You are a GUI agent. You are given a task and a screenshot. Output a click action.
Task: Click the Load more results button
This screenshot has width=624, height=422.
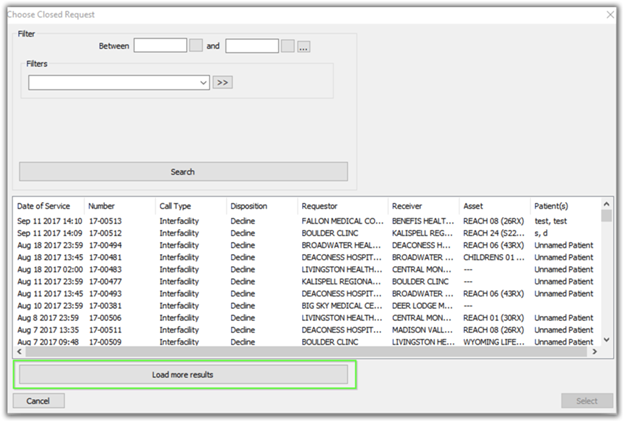tap(183, 375)
